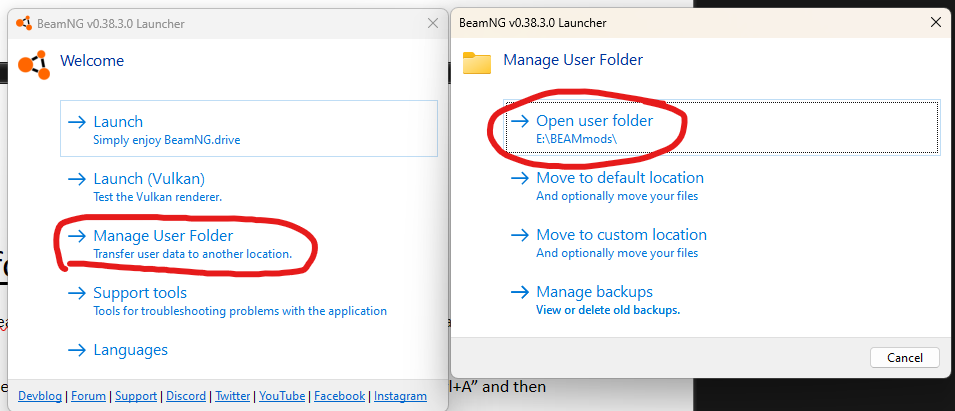Click 'Tools for troubleshooting problems with the application' text
The width and height of the screenshot is (955, 411).
pyautogui.click(x=240, y=311)
